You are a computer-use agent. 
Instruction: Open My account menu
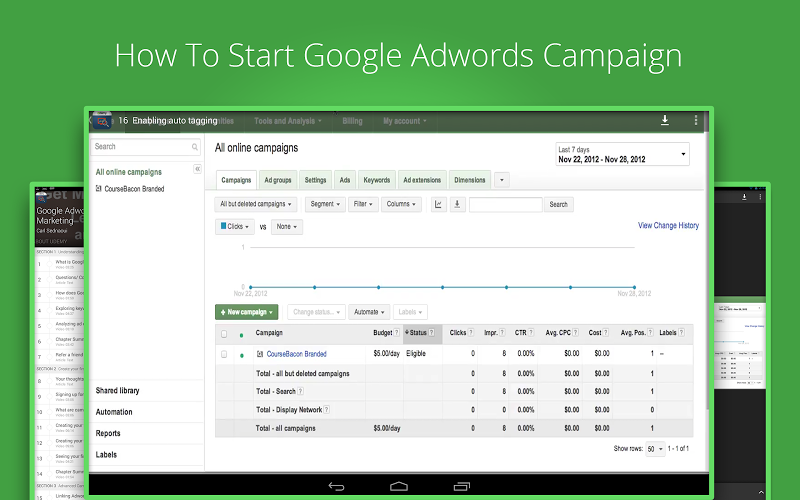405,121
